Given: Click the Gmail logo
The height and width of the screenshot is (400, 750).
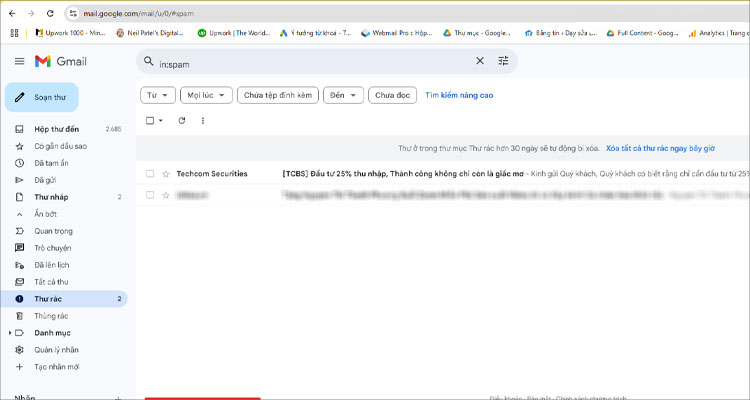Looking at the screenshot, I should [61, 61].
